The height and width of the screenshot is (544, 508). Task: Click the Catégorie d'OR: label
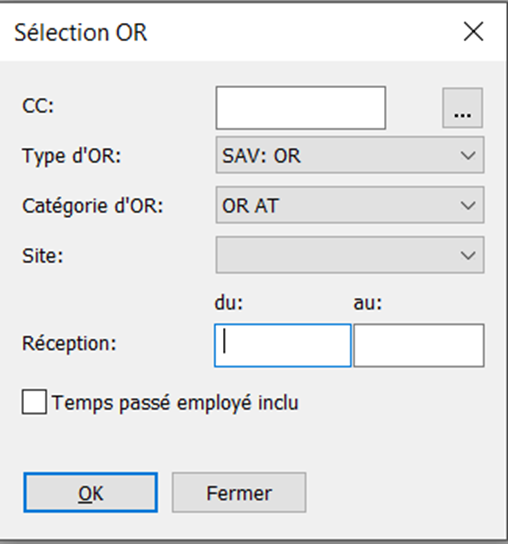pos(93,206)
